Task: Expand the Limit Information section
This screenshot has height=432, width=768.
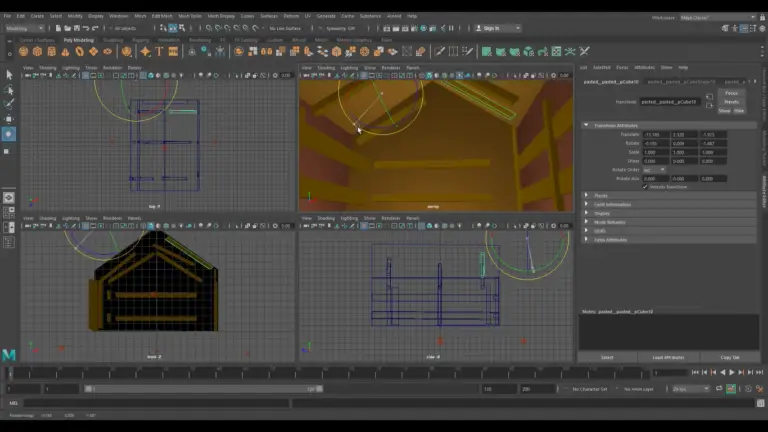Action: (586, 204)
